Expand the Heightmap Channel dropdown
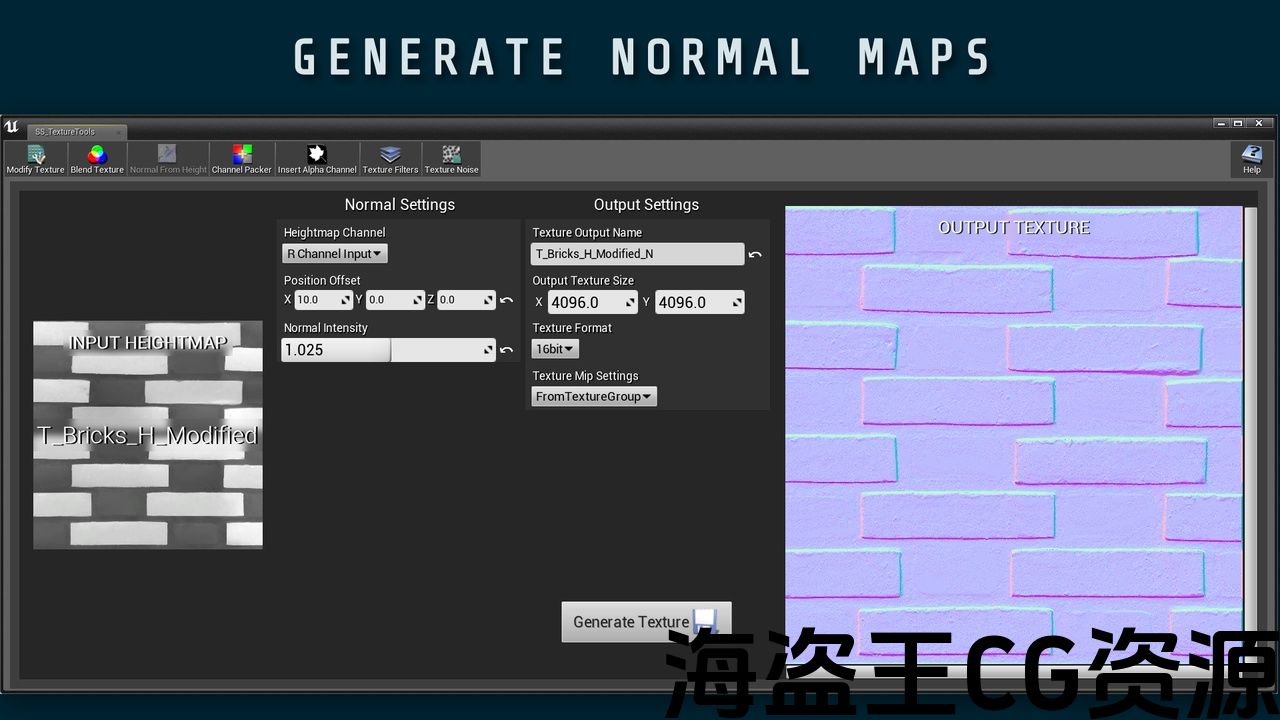Viewport: 1280px width, 720px height. [335, 254]
